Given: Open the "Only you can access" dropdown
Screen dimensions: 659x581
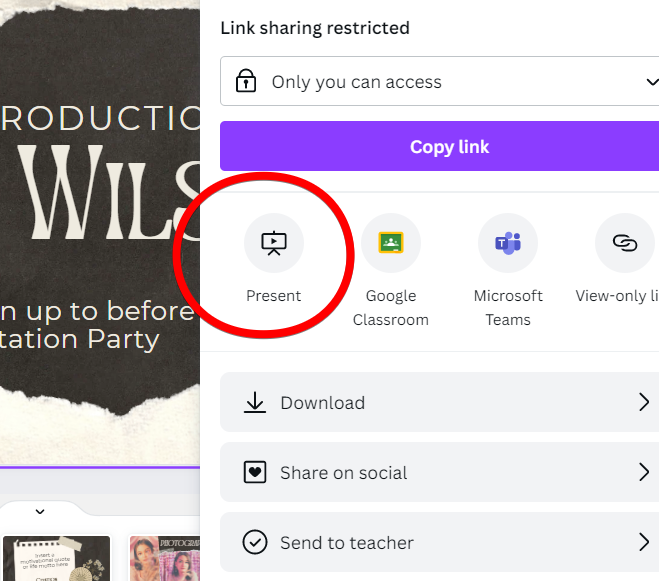Looking at the screenshot, I should [440, 82].
